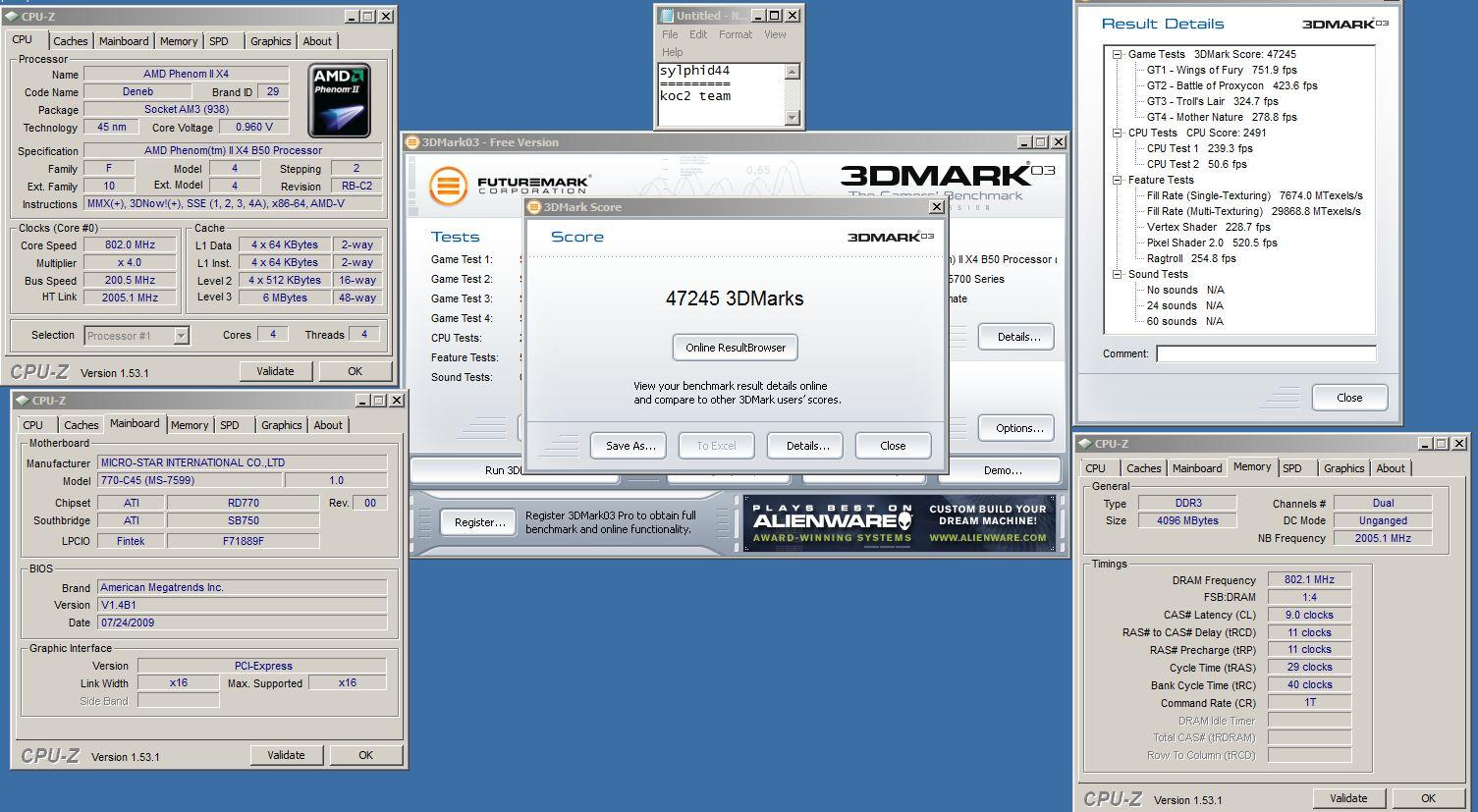
Task: Click Save As in 3DMark Score dialog
Action: (x=630, y=446)
